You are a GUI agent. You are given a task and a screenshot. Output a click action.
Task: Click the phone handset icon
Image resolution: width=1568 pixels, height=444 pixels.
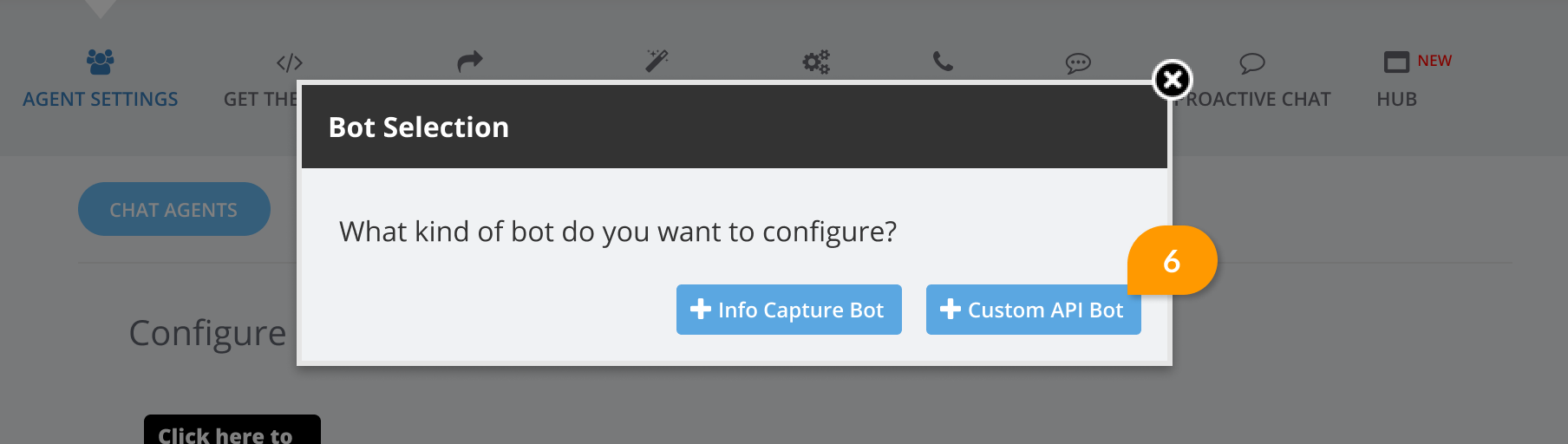point(943,62)
